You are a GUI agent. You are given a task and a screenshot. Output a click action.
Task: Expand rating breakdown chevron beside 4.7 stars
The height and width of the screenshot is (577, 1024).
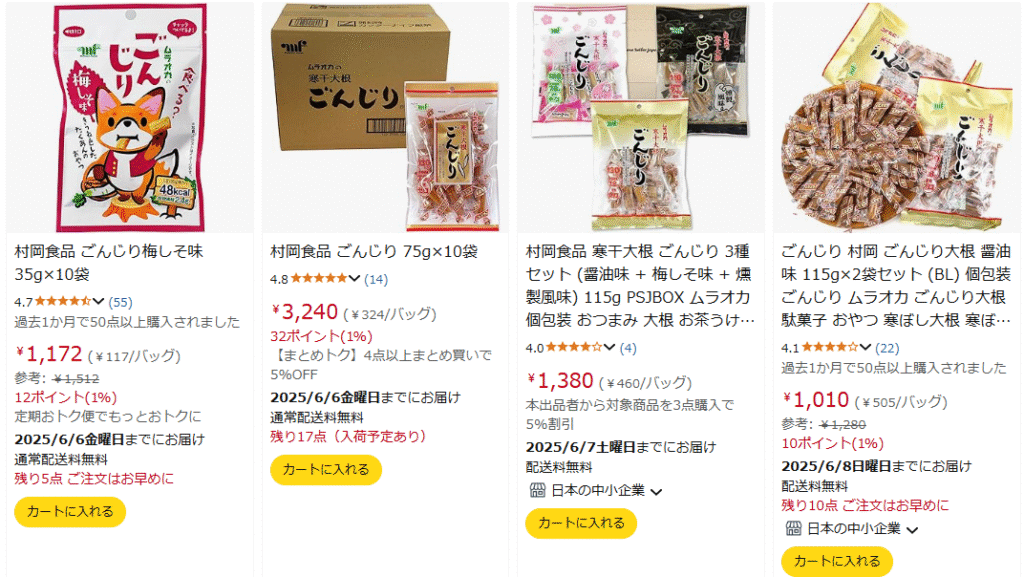tap(99, 302)
